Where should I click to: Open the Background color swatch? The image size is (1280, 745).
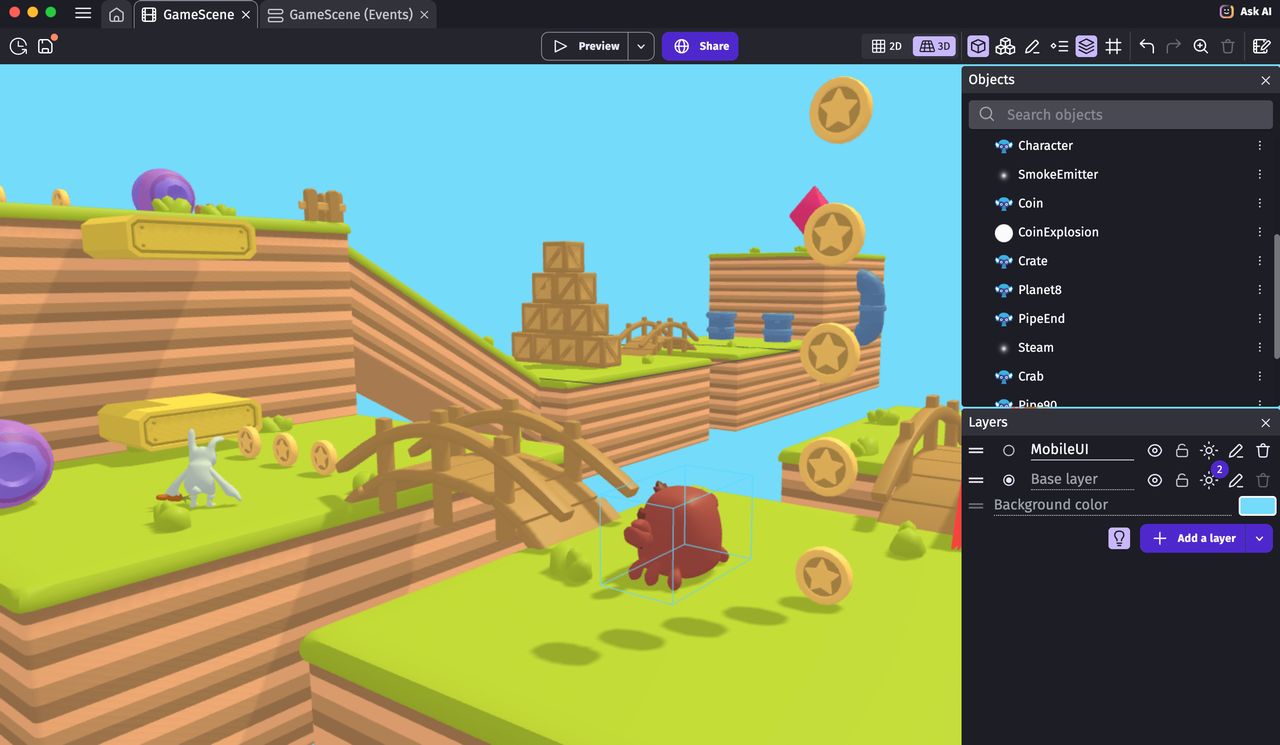(1257, 506)
